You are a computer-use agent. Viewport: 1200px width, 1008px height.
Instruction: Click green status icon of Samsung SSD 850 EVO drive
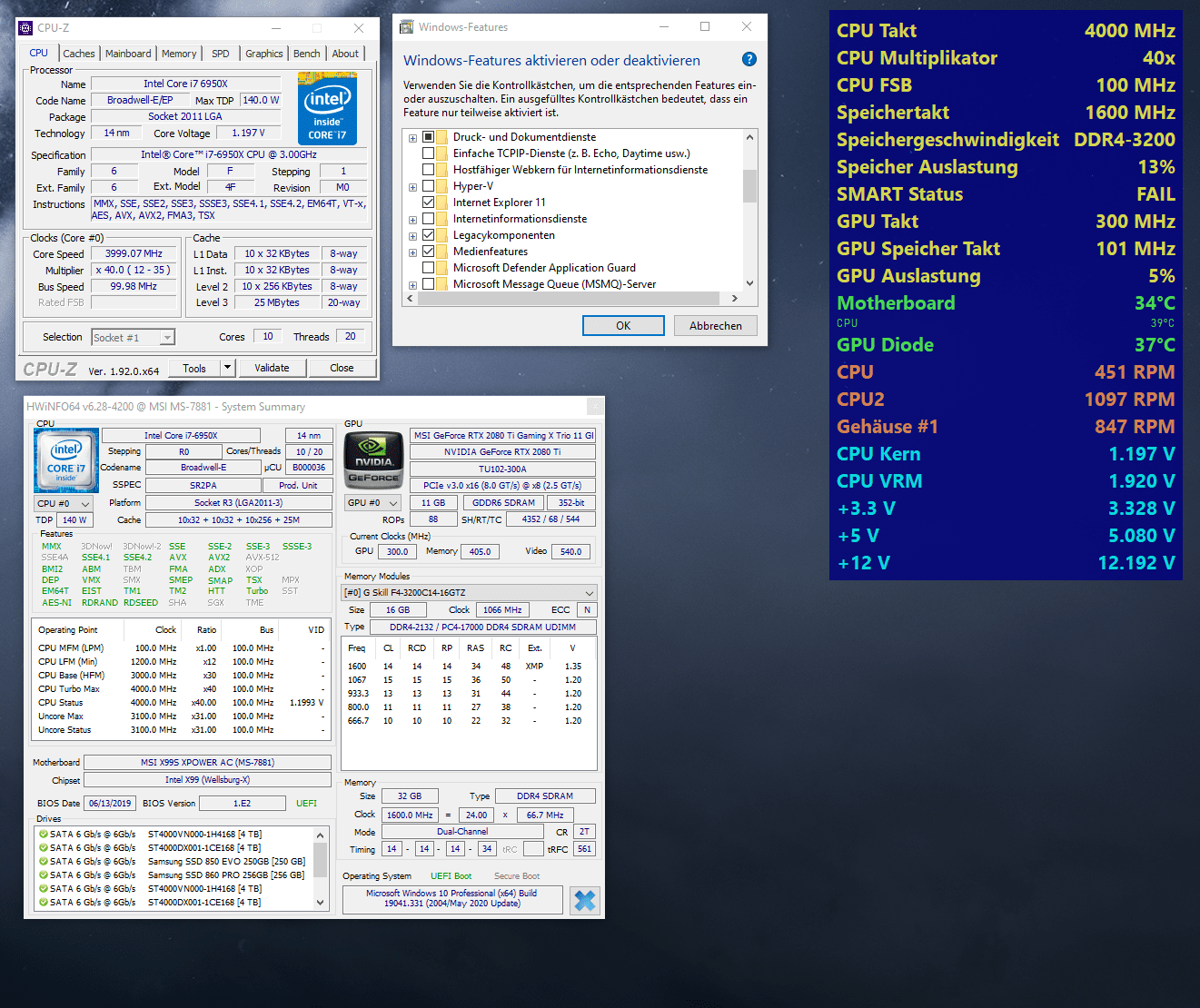(43, 861)
